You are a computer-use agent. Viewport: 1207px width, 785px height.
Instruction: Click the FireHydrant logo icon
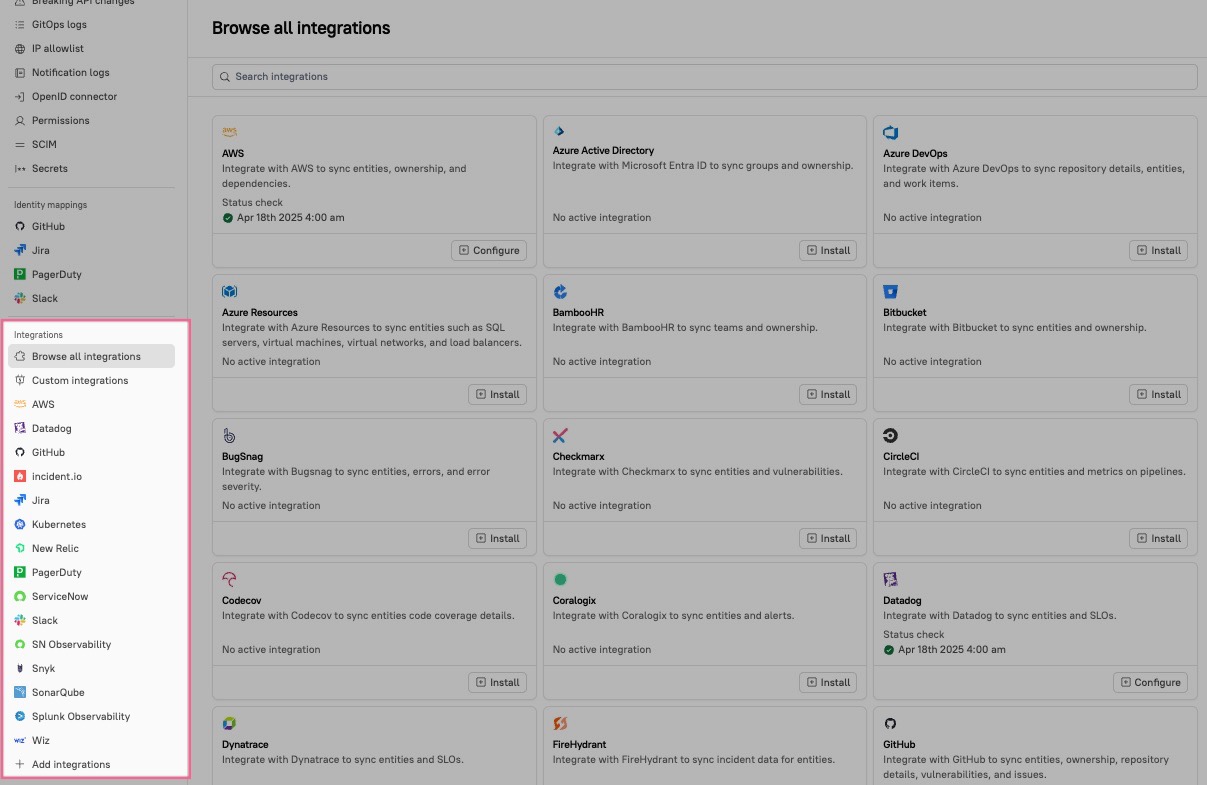click(x=561, y=724)
